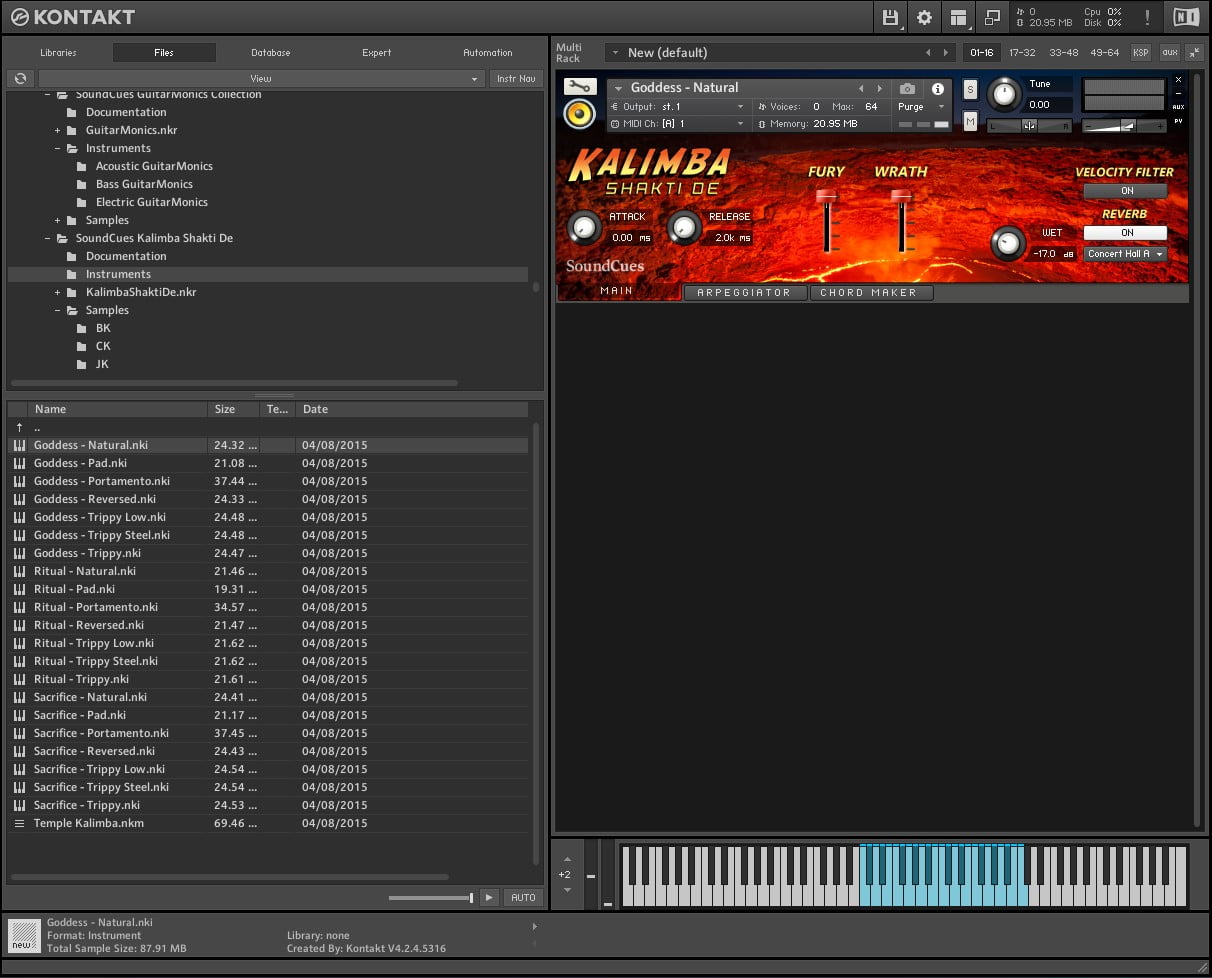This screenshot has height=978, width=1212.
Task: Switch to the Automation tab
Action: [488, 53]
